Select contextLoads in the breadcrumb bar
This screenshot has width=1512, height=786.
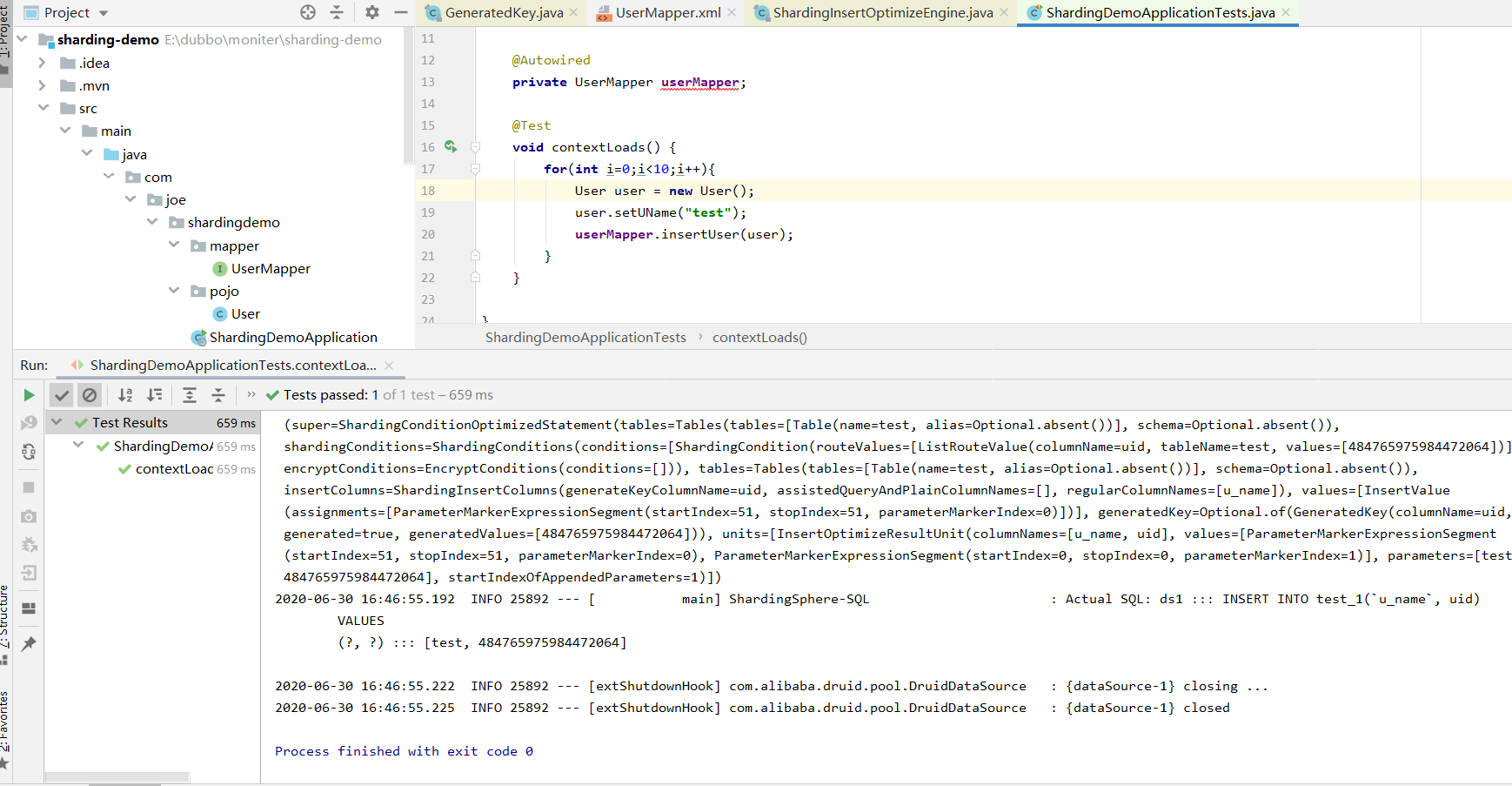point(759,337)
